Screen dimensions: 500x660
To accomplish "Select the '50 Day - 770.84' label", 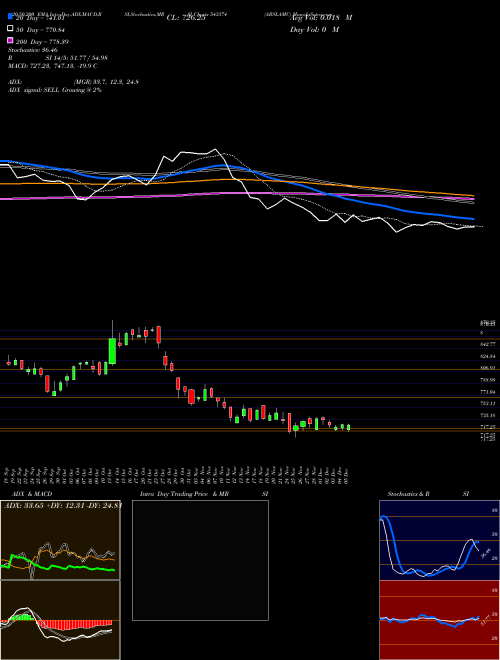I will 41,30.
